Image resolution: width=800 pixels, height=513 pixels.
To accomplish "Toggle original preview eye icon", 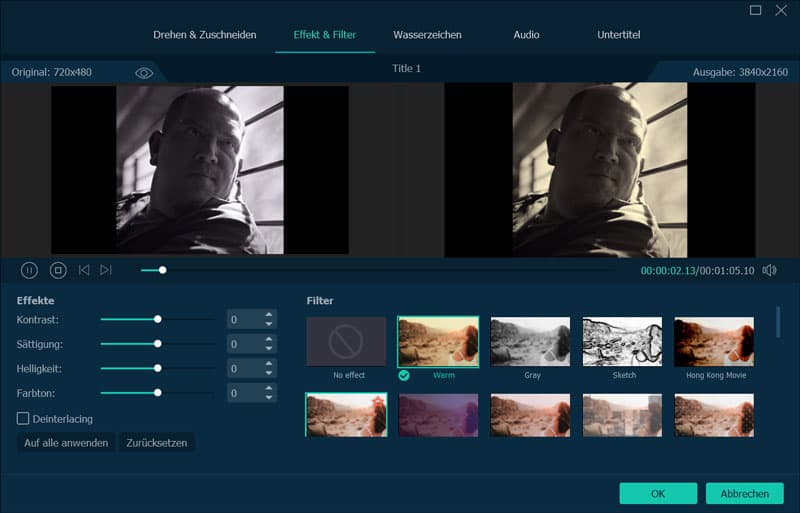I will (144, 73).
